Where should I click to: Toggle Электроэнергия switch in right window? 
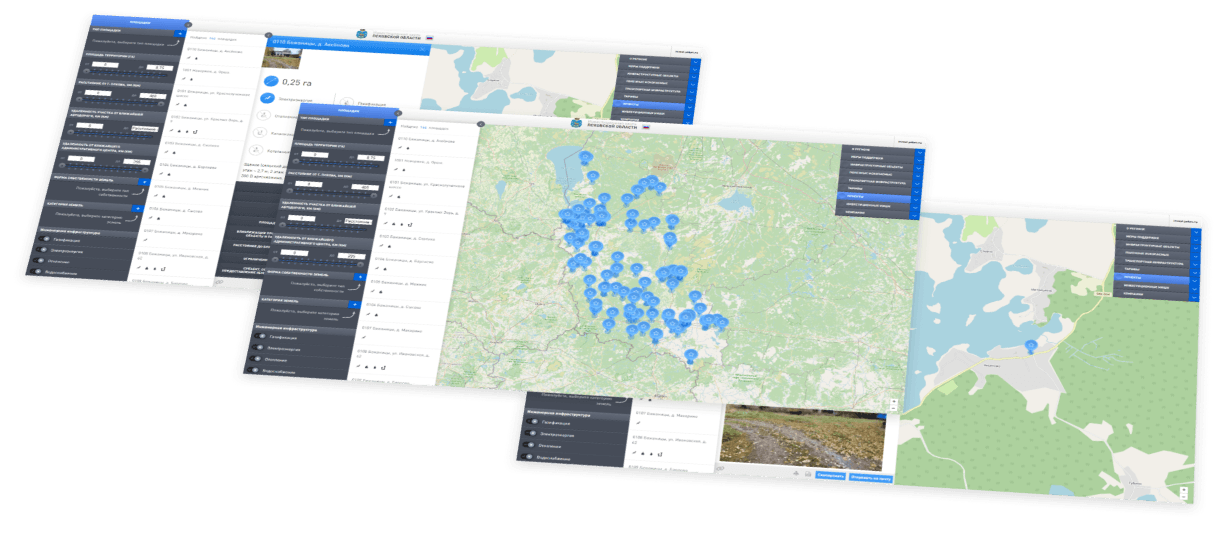point(531,433)
